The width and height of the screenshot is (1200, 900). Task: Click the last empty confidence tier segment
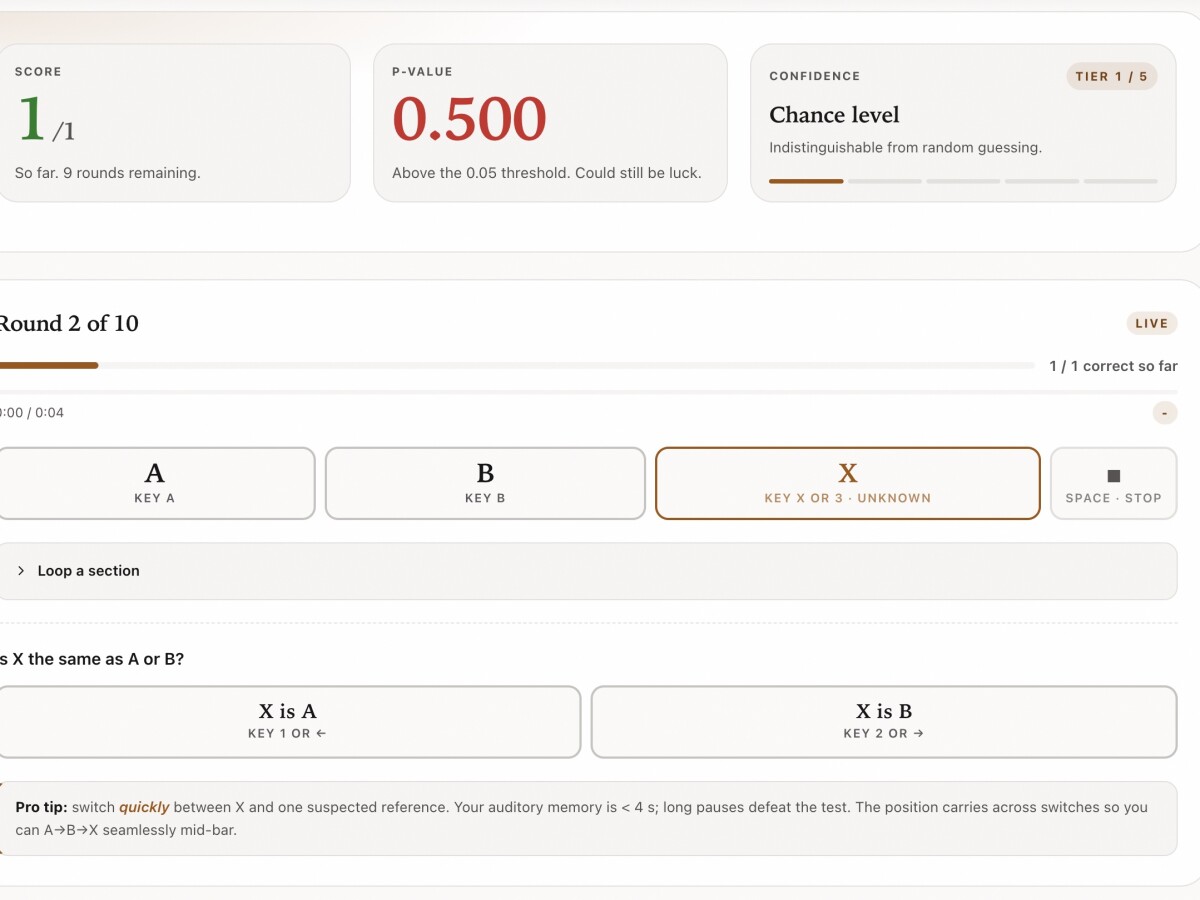(x=1121, y=181)
